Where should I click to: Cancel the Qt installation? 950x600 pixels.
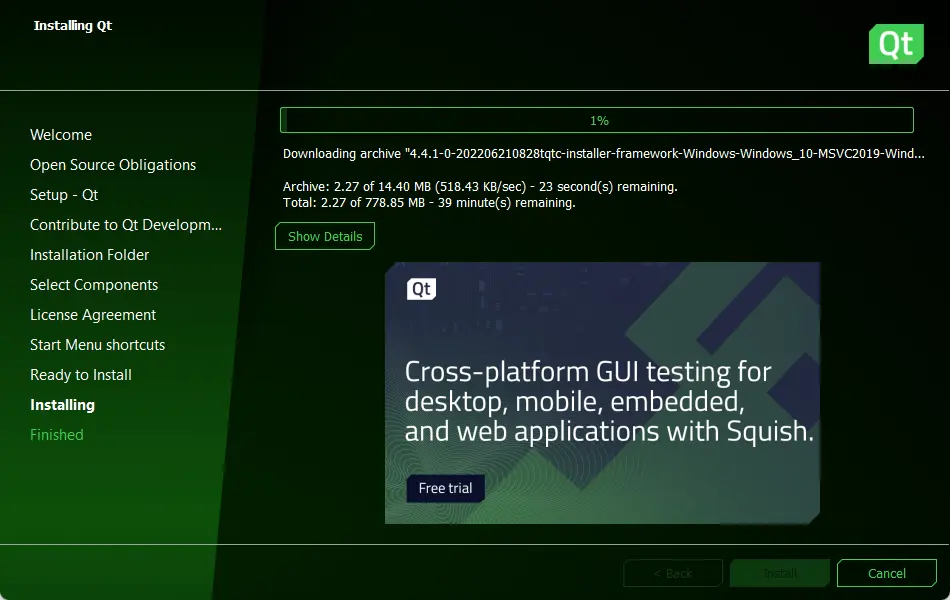point(886,573)
